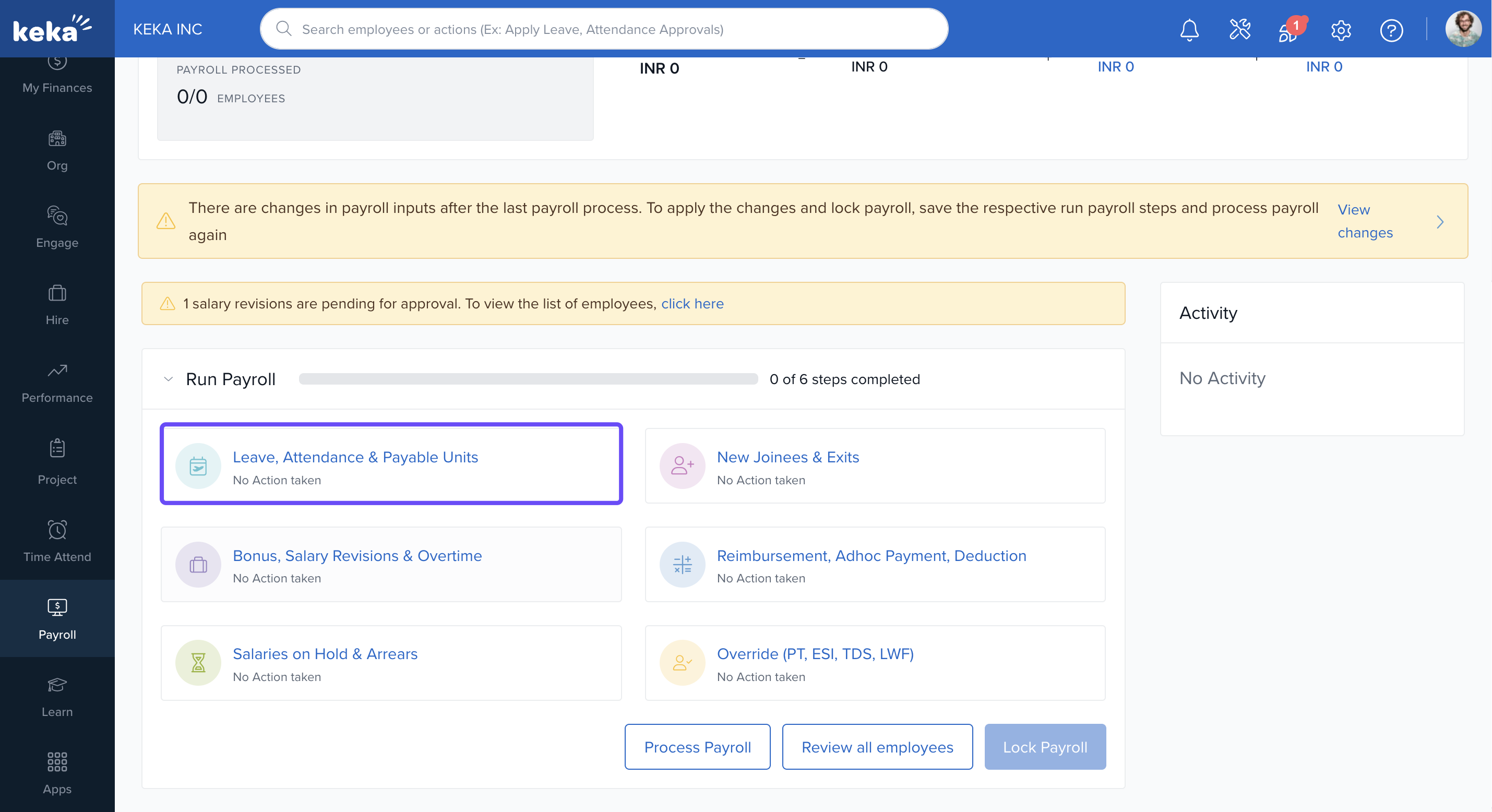Select Performance in the sidebar

pos(57,382)
